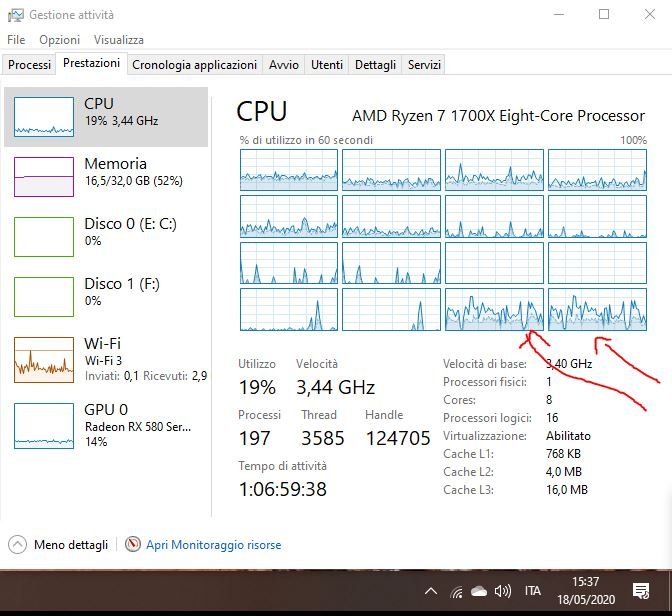672x616 pixels.
Task: Open the notification center icon
Action: (642, 591)
